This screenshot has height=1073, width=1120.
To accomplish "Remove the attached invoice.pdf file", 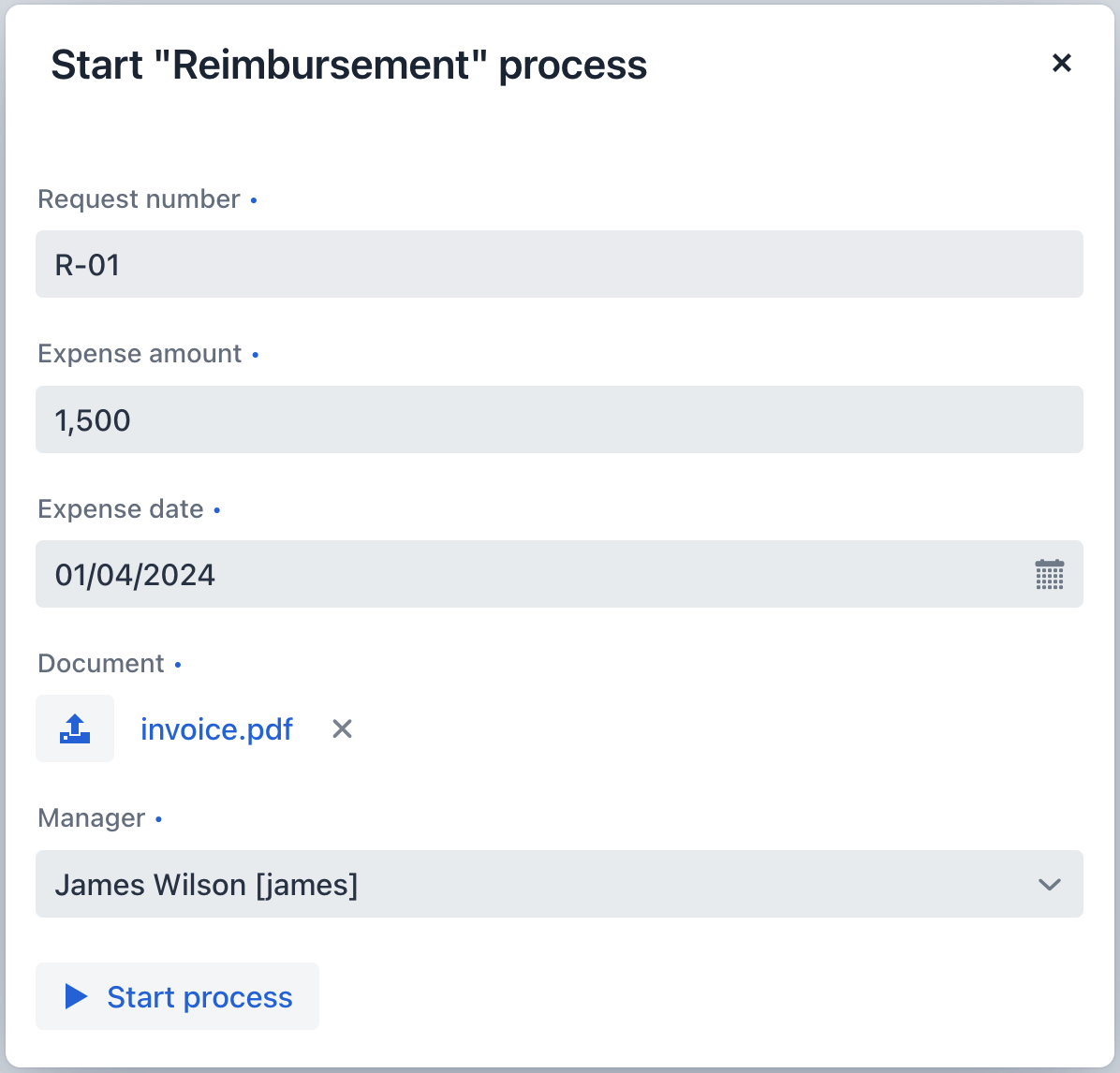I will point(341,728).
